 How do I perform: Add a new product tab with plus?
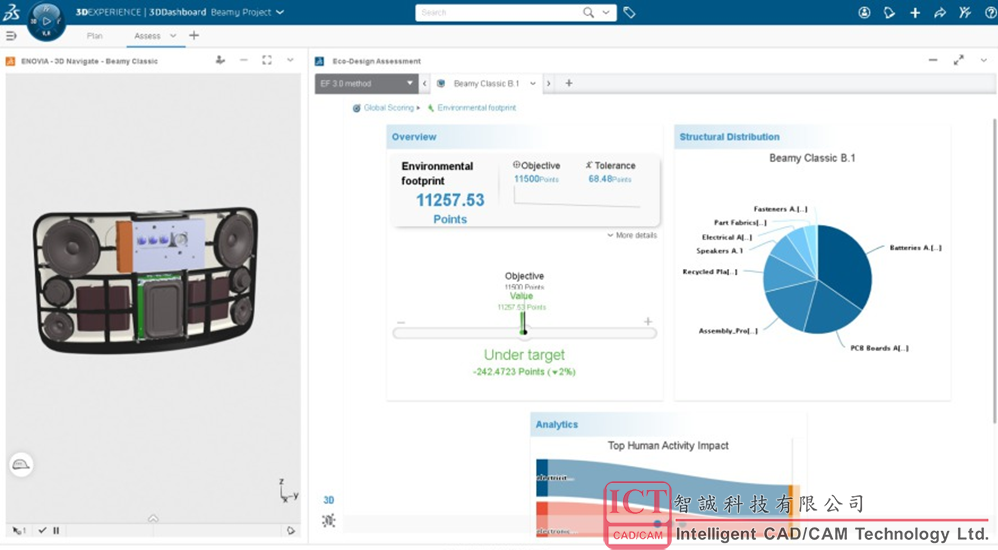coord(569,83)
